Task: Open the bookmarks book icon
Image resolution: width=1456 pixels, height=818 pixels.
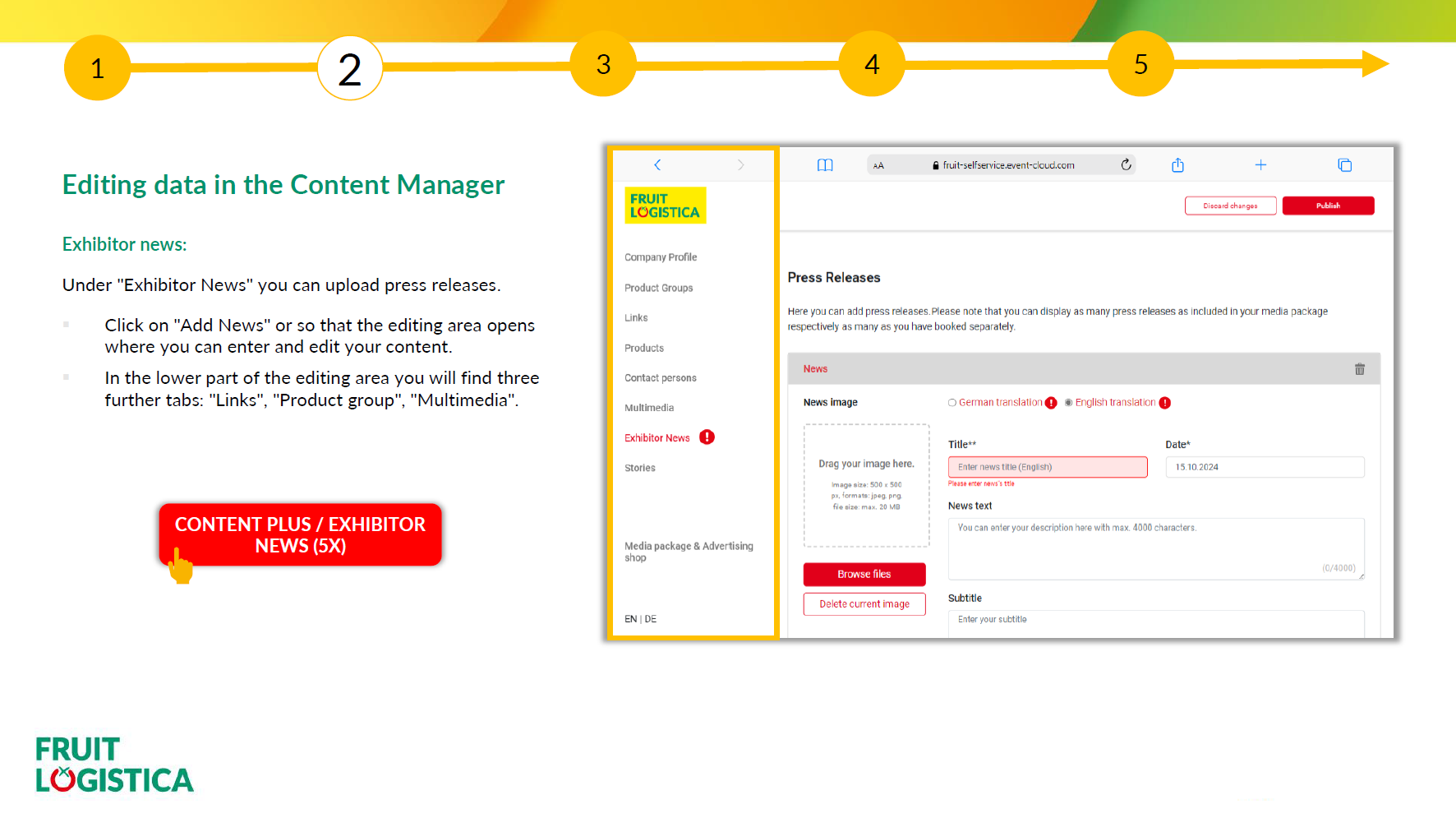Action: (825, 165)
